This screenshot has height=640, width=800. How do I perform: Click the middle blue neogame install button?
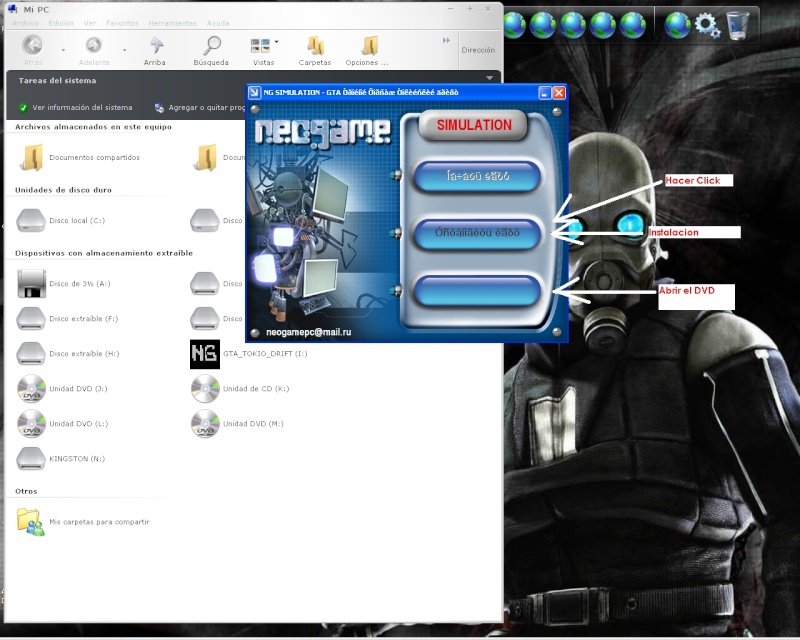pyautogui.click(x=477, y=233)
